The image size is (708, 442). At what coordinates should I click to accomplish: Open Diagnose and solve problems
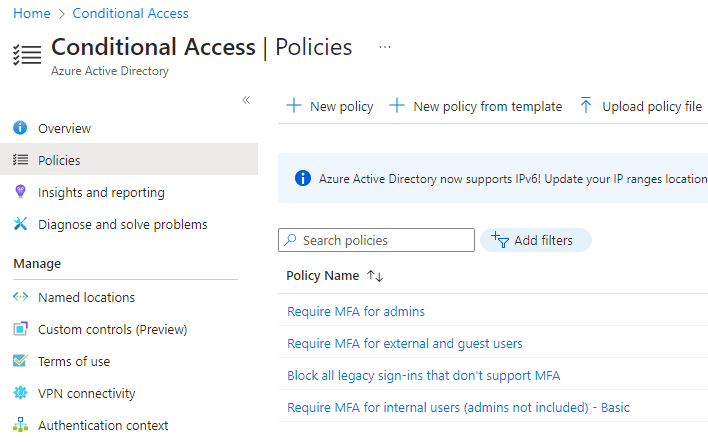pyautogui.click(x=123, y=224)
